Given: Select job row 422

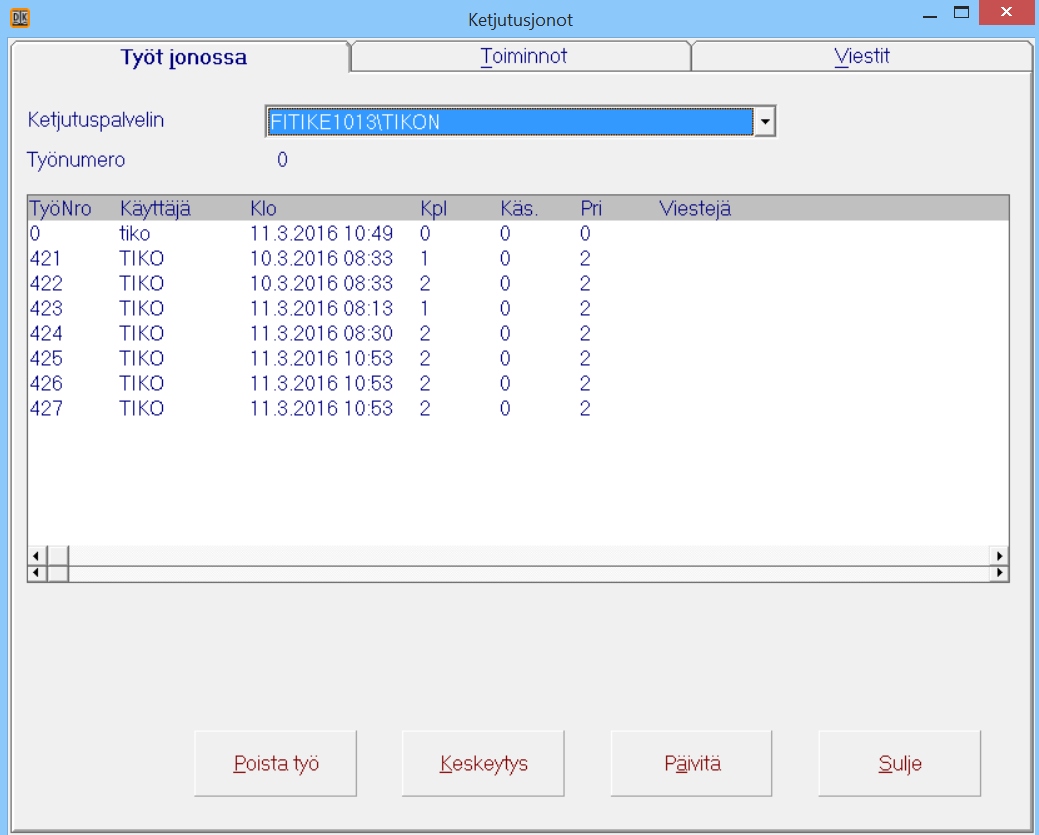Looking at the screenshot, I should [x=518, y=284].
